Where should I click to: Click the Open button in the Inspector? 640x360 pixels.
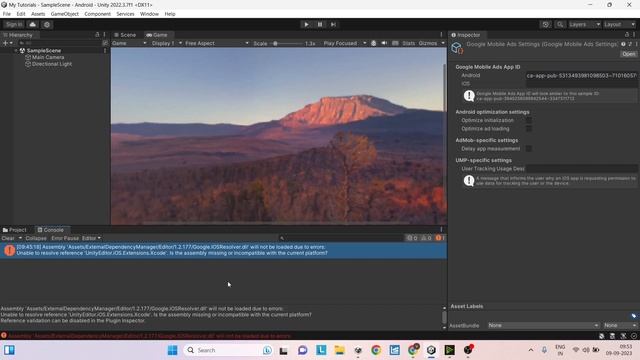point(629,54)
